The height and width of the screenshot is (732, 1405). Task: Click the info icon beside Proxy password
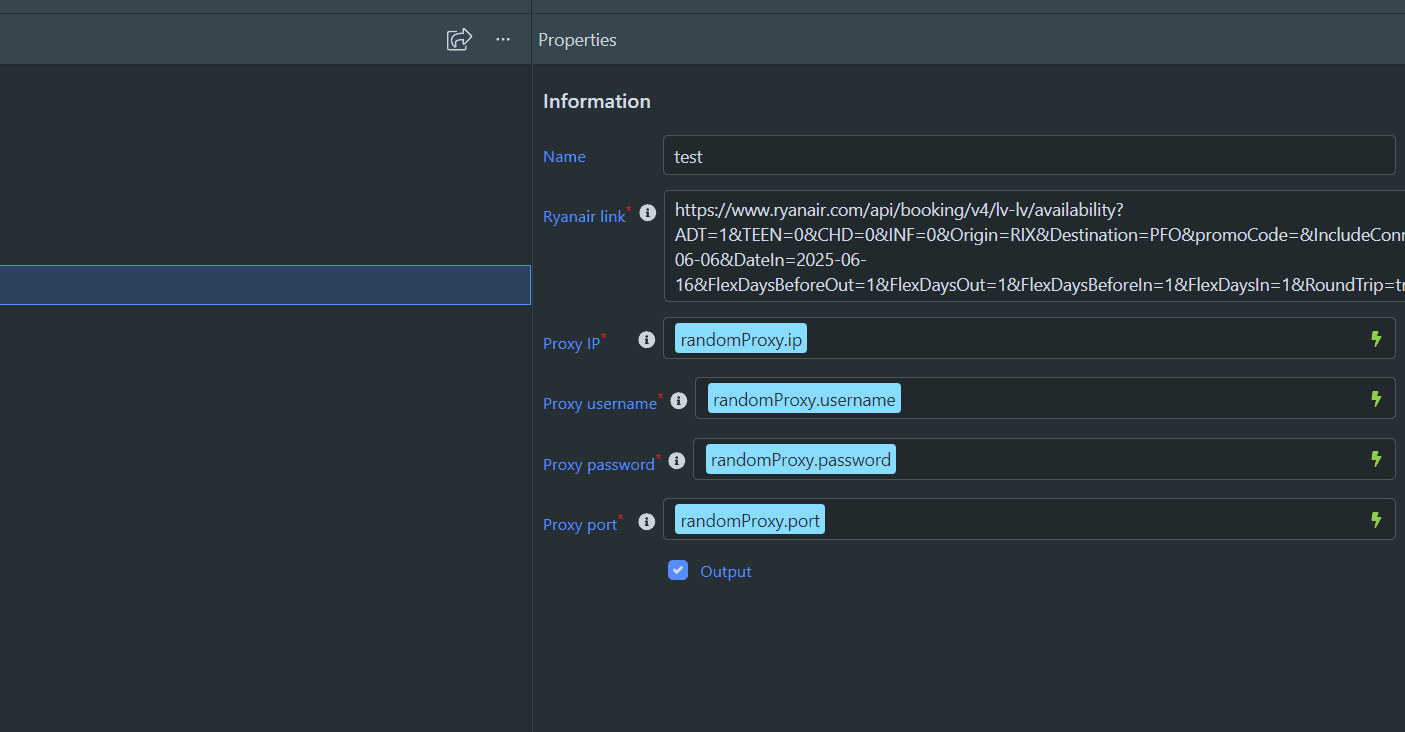click(x=676, y=461)
